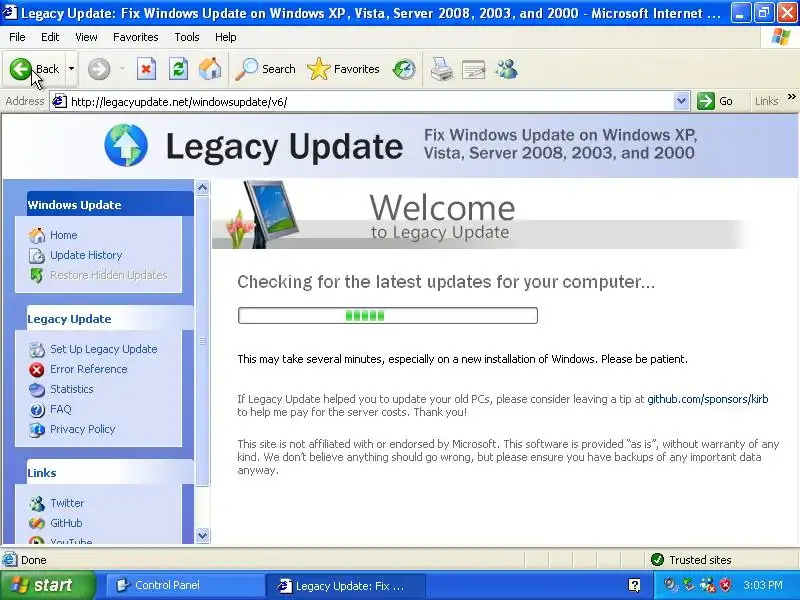Image resolution: width=800 pixels, height=600 pixels.
Task: Go to the Home page toolbar icon
Action: click(x=210, y=69)
